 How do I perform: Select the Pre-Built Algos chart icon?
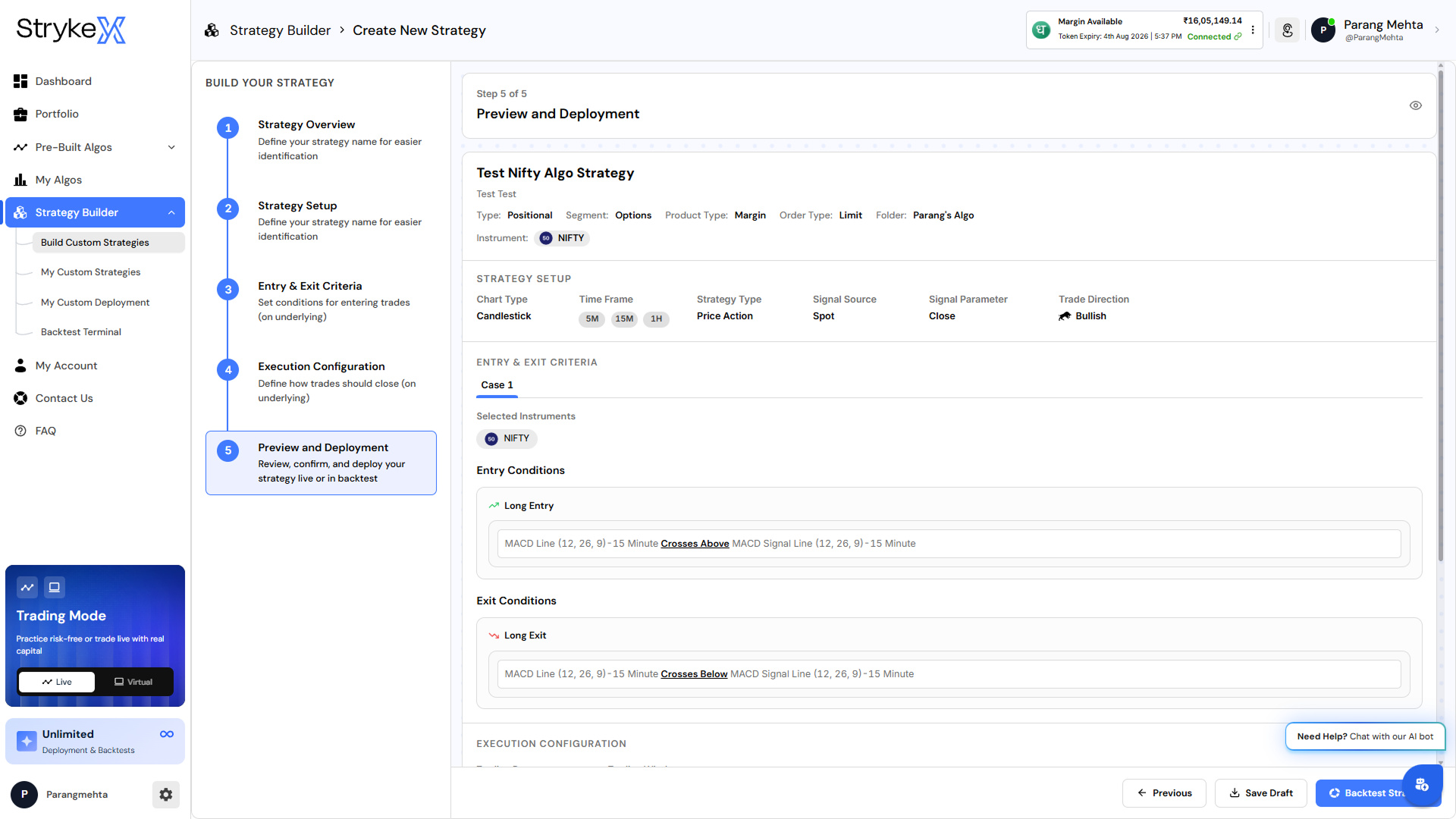click(20, 147)
